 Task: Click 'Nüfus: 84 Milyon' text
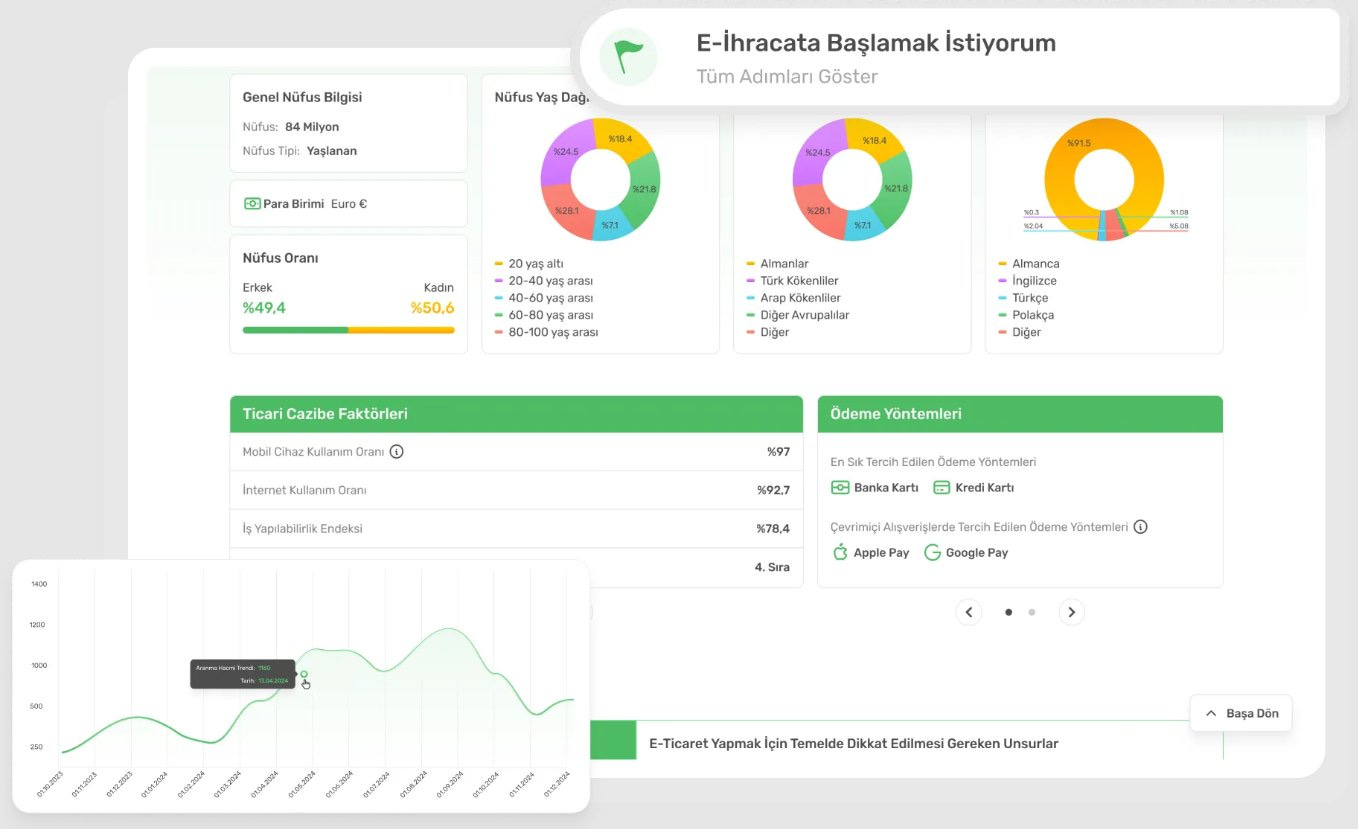coord(291,127)
